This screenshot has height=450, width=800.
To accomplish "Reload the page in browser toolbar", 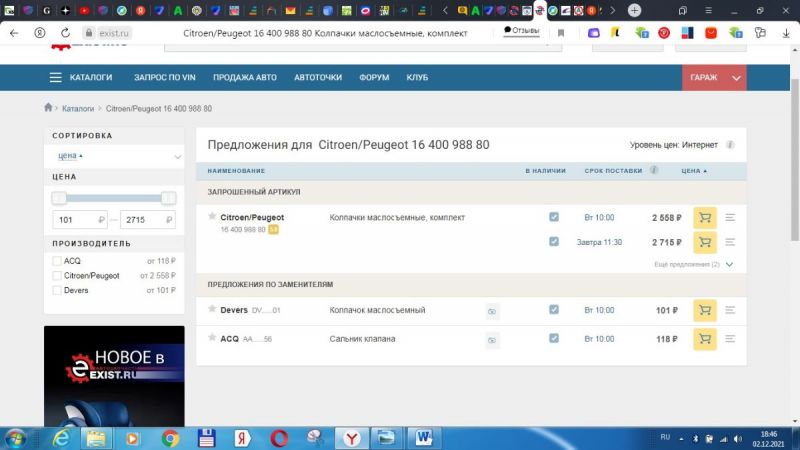I will [x=65, y=33].
